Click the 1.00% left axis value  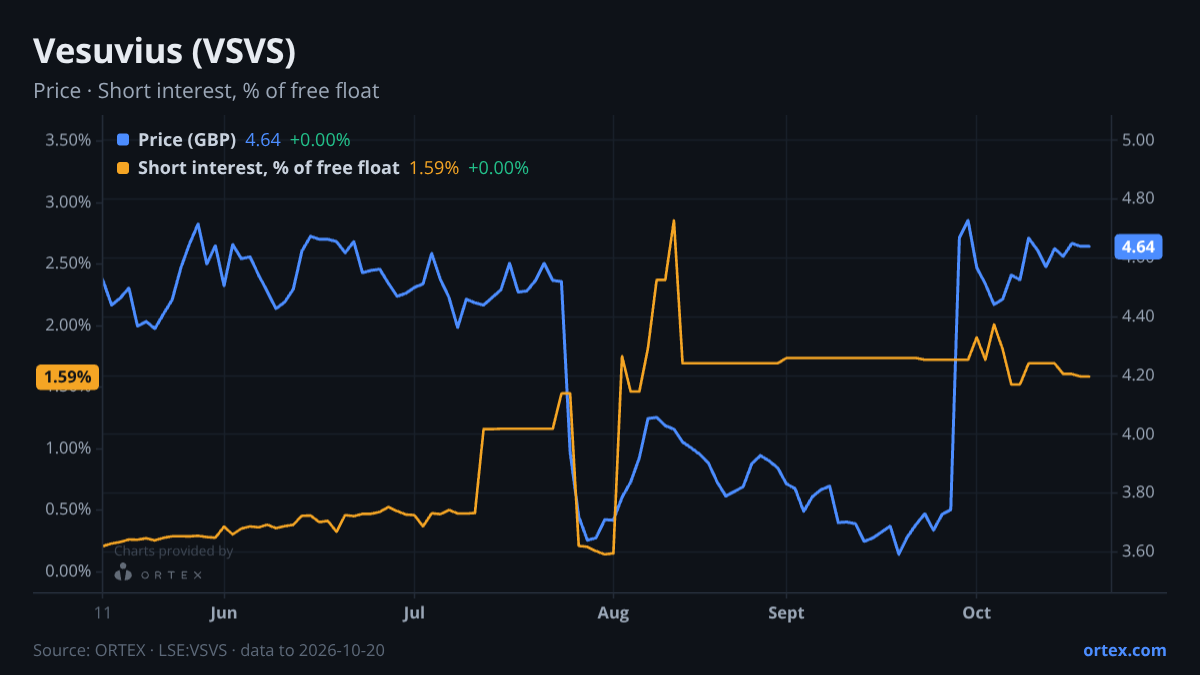tap(68, 448)
